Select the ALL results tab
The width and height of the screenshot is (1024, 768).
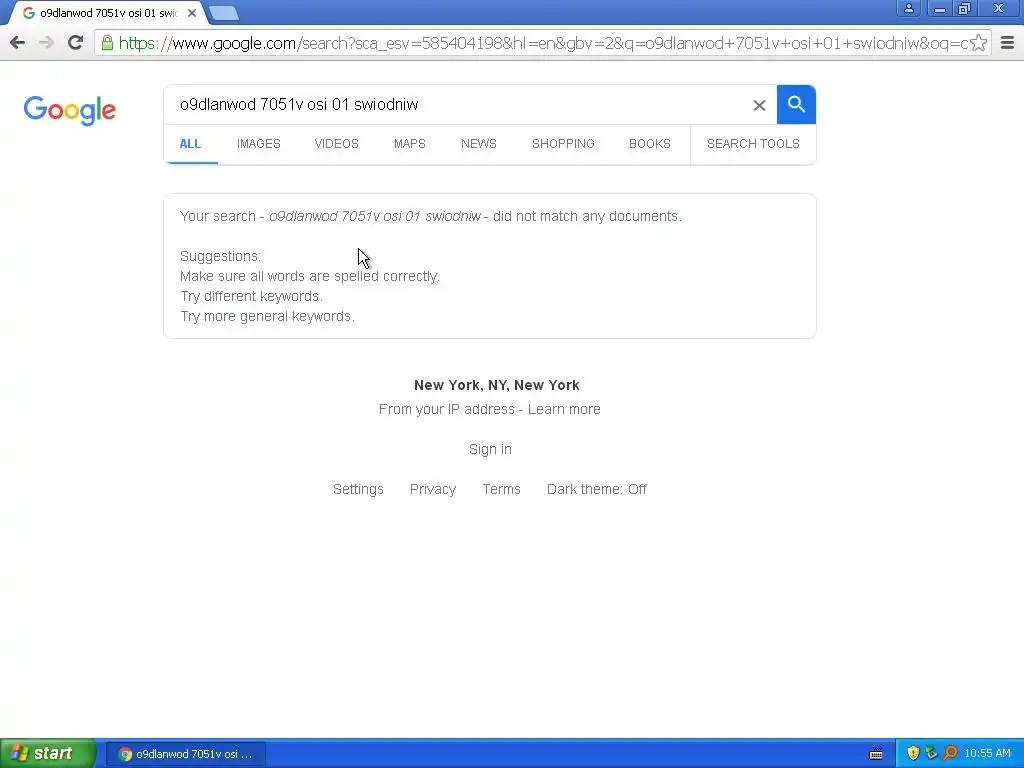(x=190, y=144)
